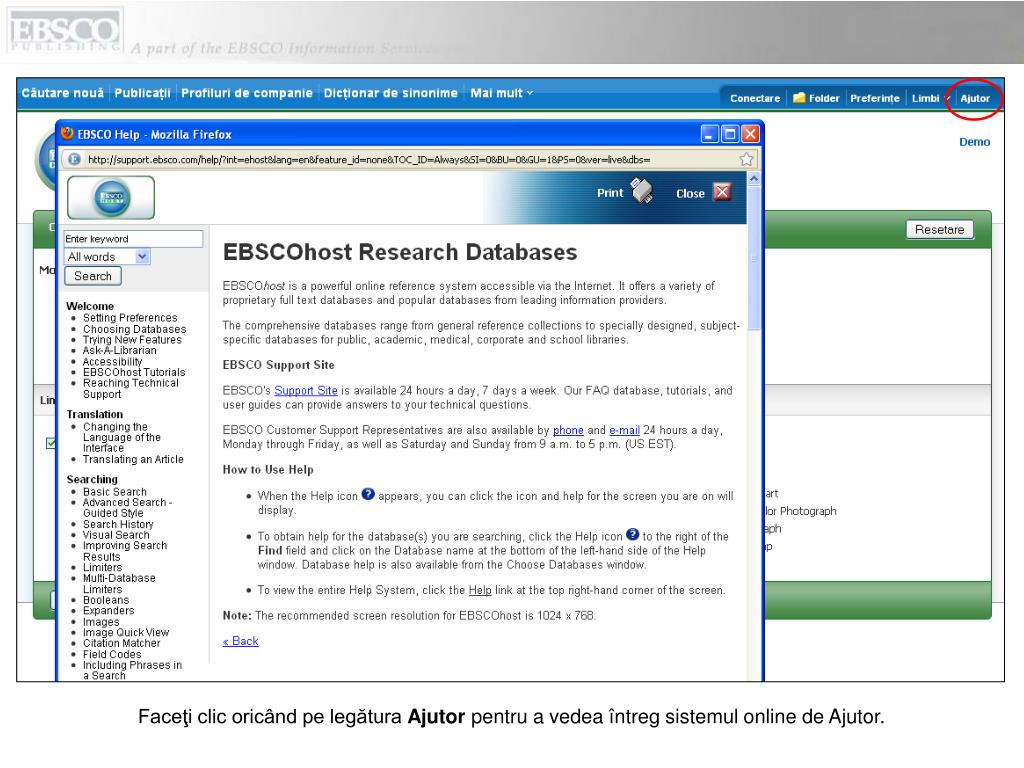Click the "Welcome" section heading in sidebar

click(x=90, y=306)
